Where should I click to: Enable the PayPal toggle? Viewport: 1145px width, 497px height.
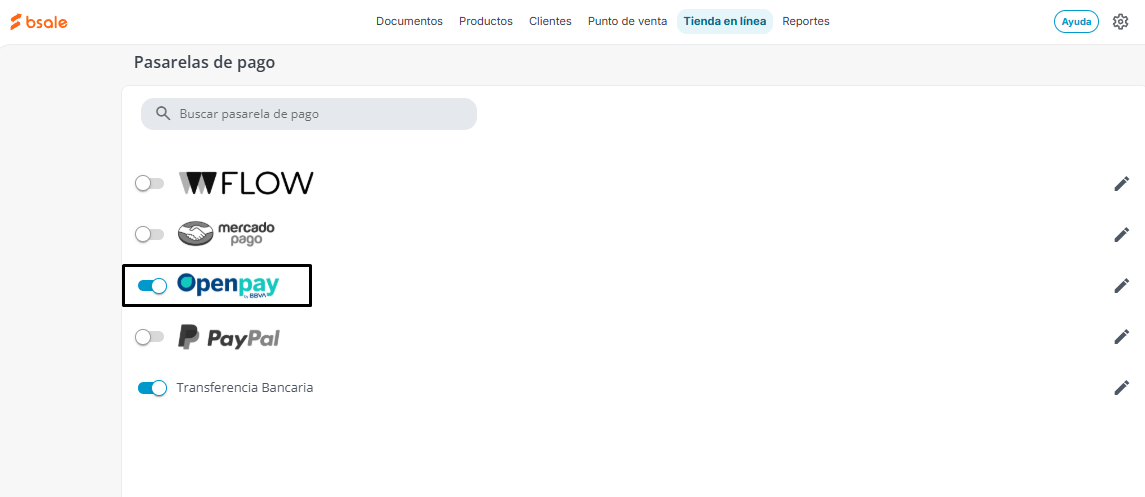(x=150, y=337)
